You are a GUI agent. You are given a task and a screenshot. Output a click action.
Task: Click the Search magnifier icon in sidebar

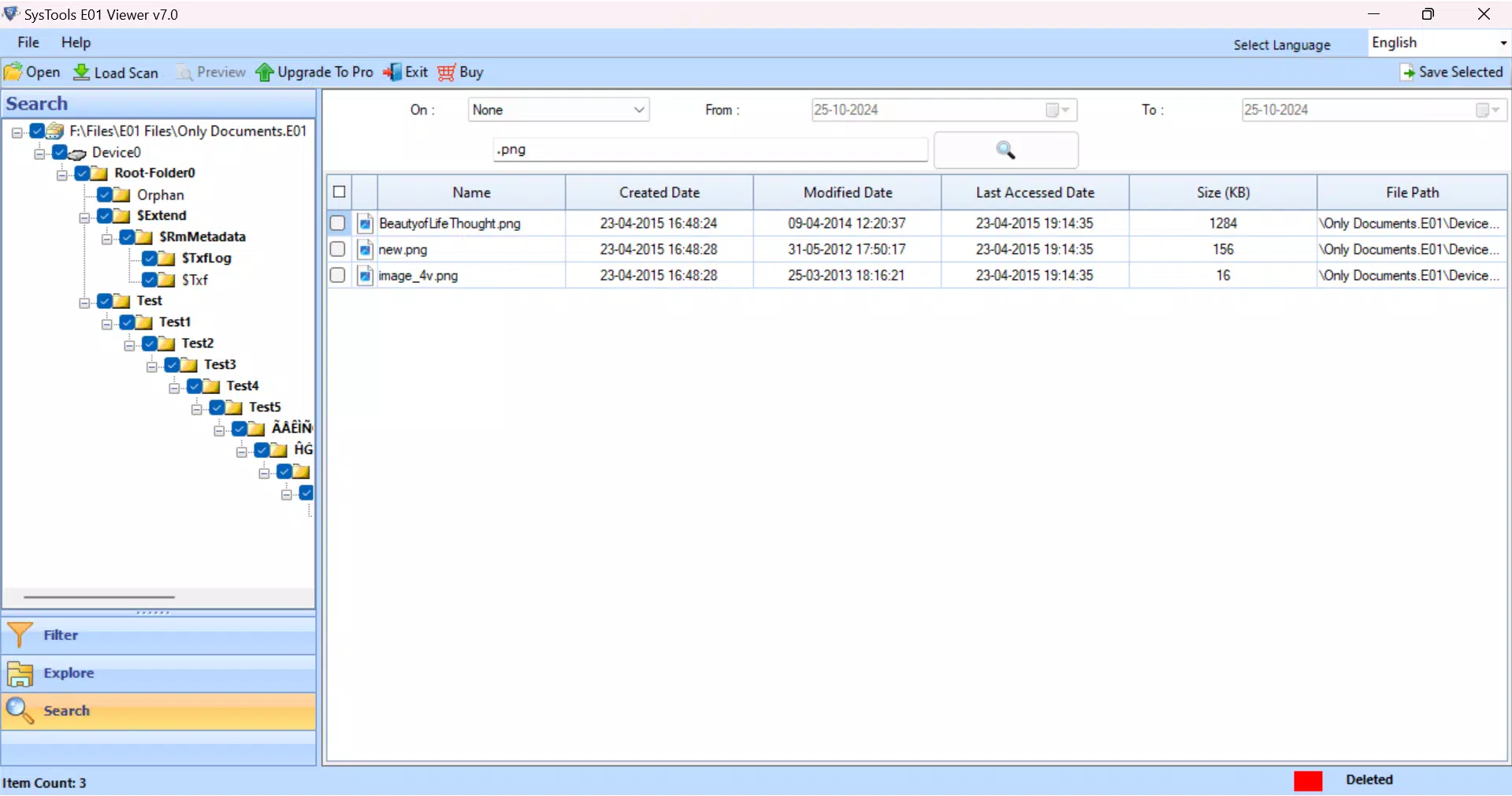(x=20, y=711)
